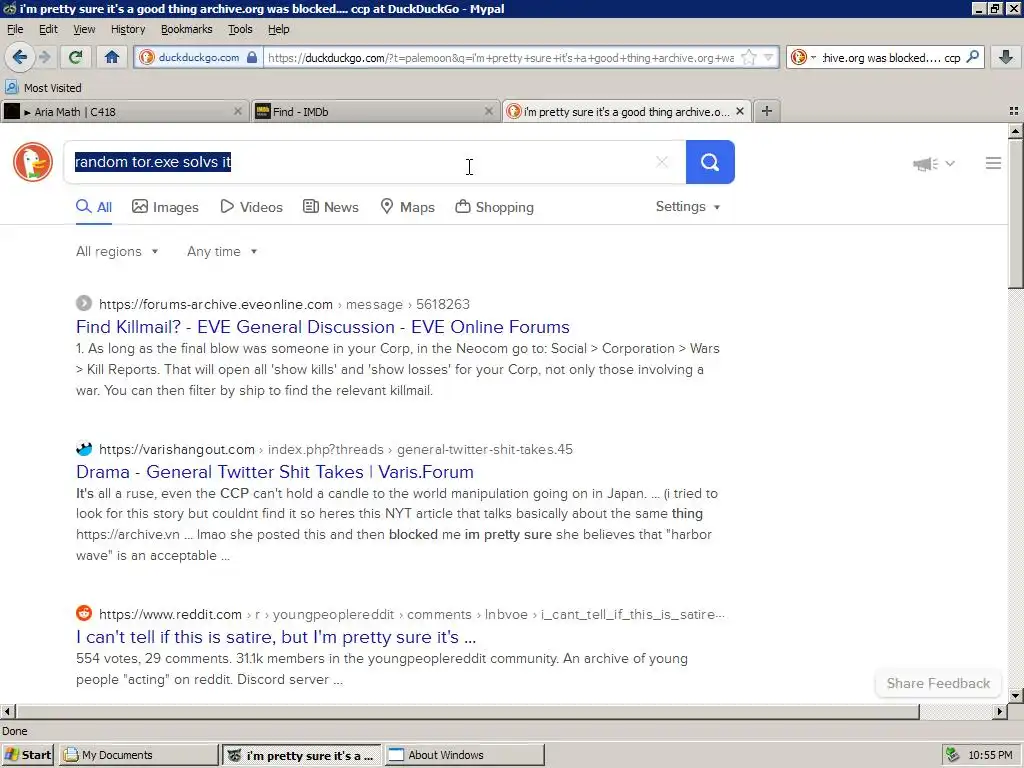The image size is (1024, 768).
Task: Open the Help menu
Action: point(278,29)
